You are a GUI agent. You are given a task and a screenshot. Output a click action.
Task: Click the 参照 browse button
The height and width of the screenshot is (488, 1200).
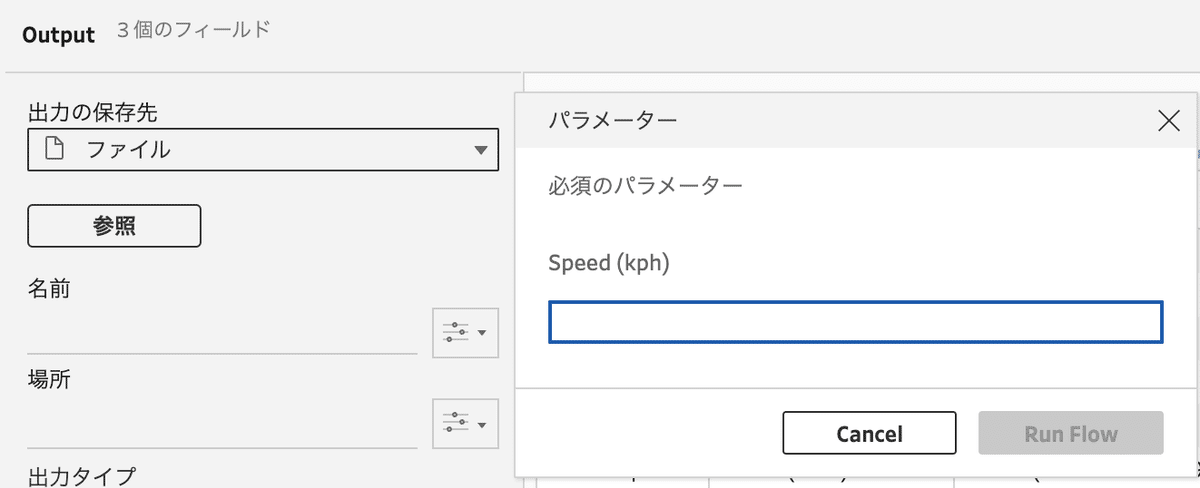coord(114,226)
